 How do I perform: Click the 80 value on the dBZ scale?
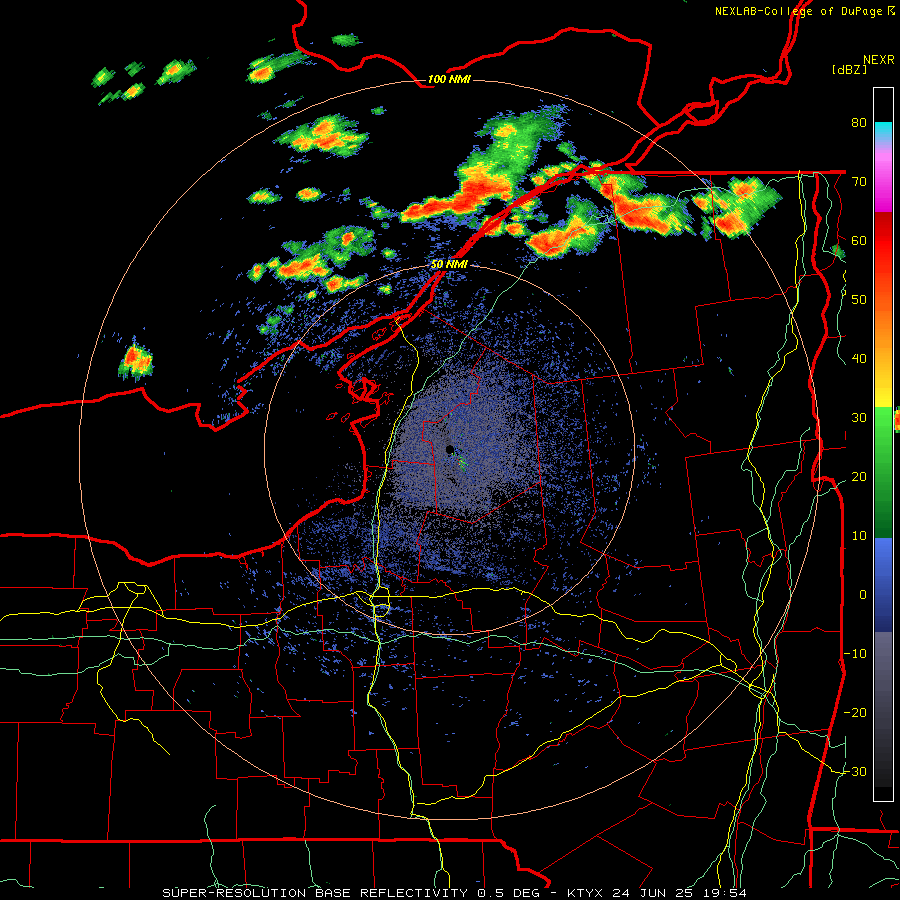tap(859, 123)
